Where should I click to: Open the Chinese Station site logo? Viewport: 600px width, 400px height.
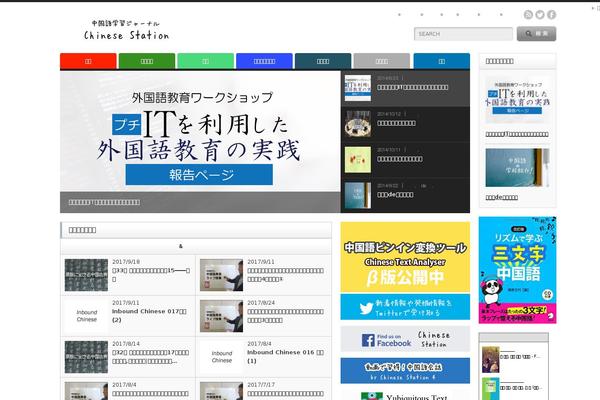tap(126, 30)
